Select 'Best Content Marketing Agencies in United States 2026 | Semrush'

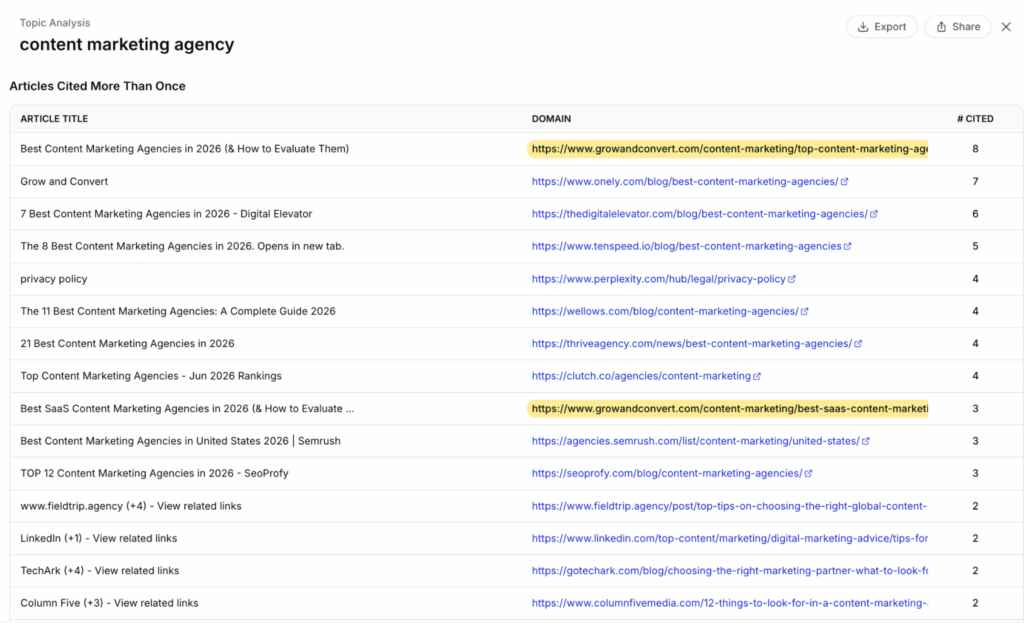tap(180, 441)
